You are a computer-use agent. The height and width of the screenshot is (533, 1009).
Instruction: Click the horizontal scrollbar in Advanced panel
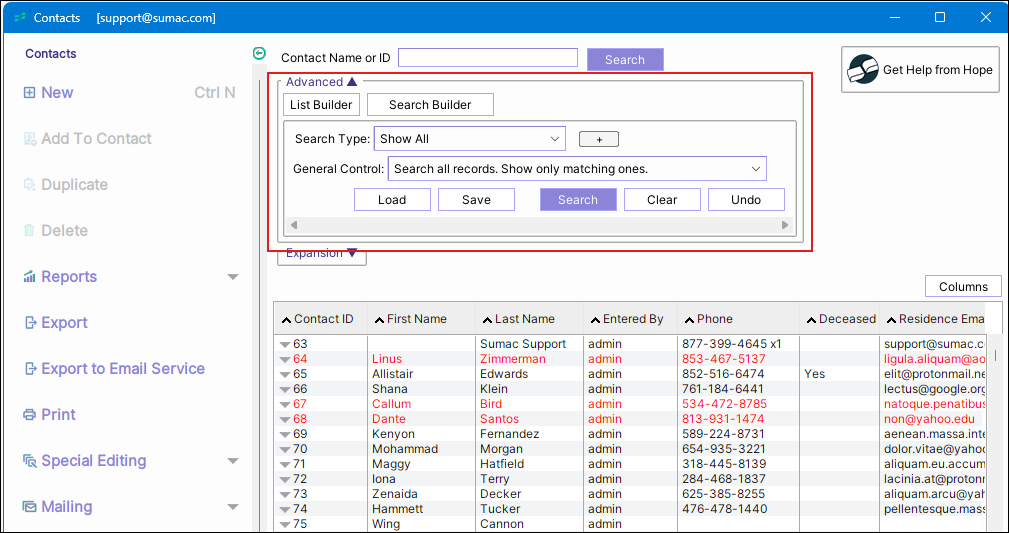tap(540, 226)
